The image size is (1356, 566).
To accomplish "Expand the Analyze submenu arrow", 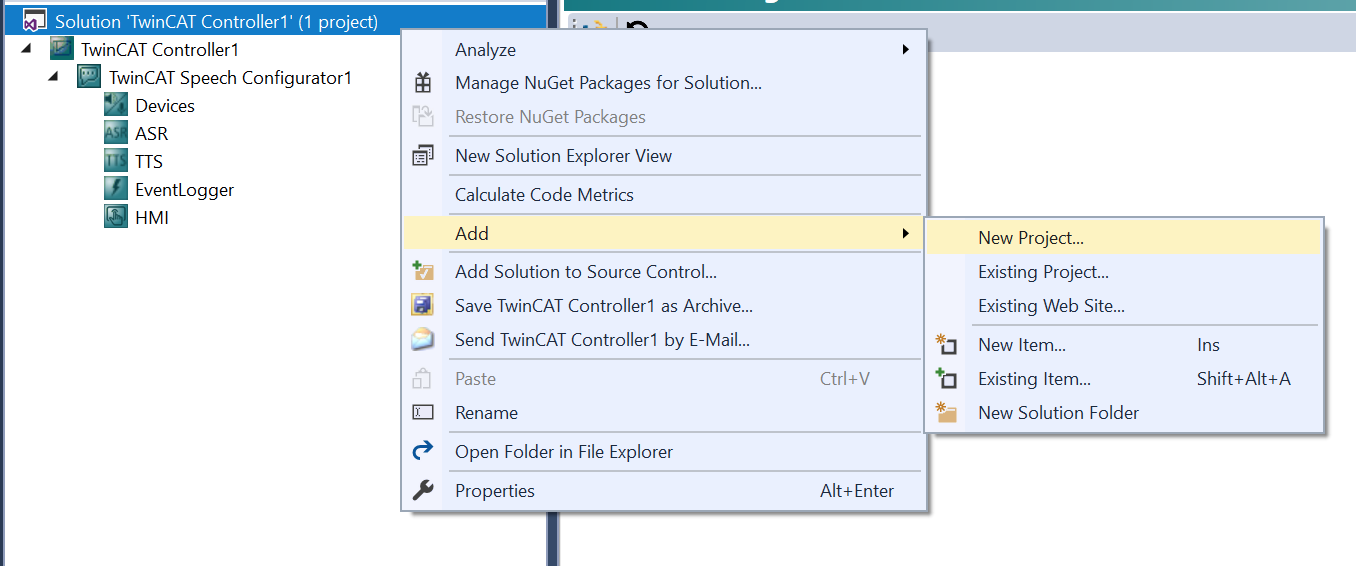I will (x=905, y=49).
